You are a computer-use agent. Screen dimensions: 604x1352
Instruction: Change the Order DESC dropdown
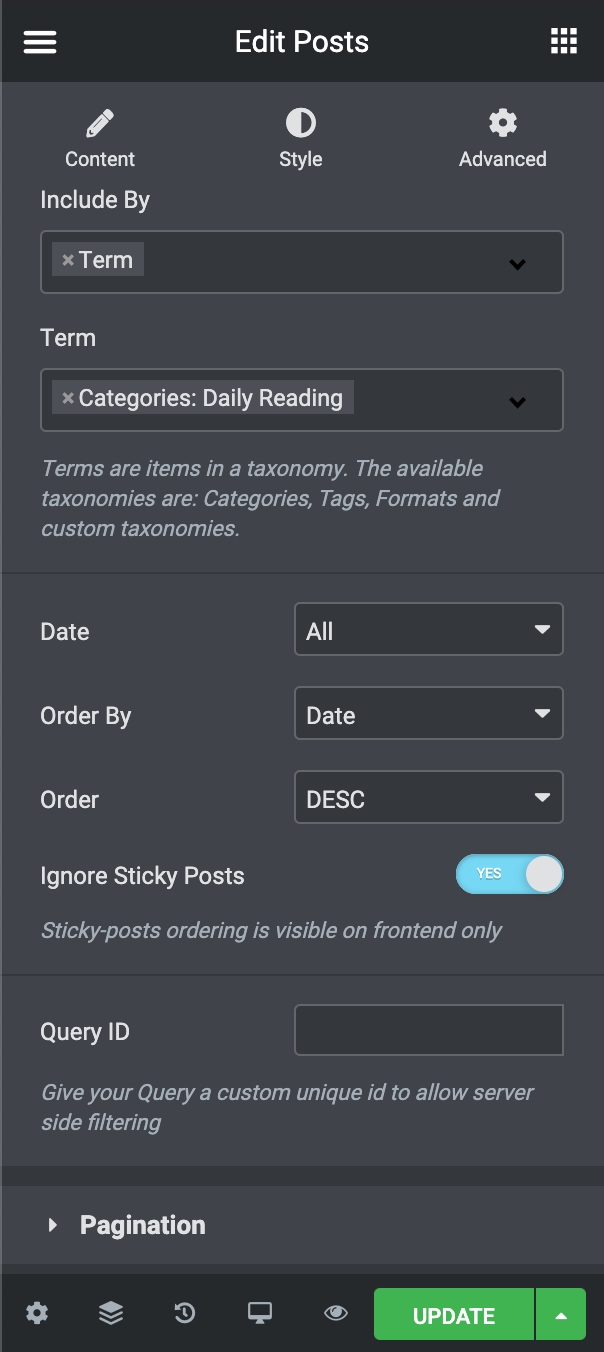428,798
